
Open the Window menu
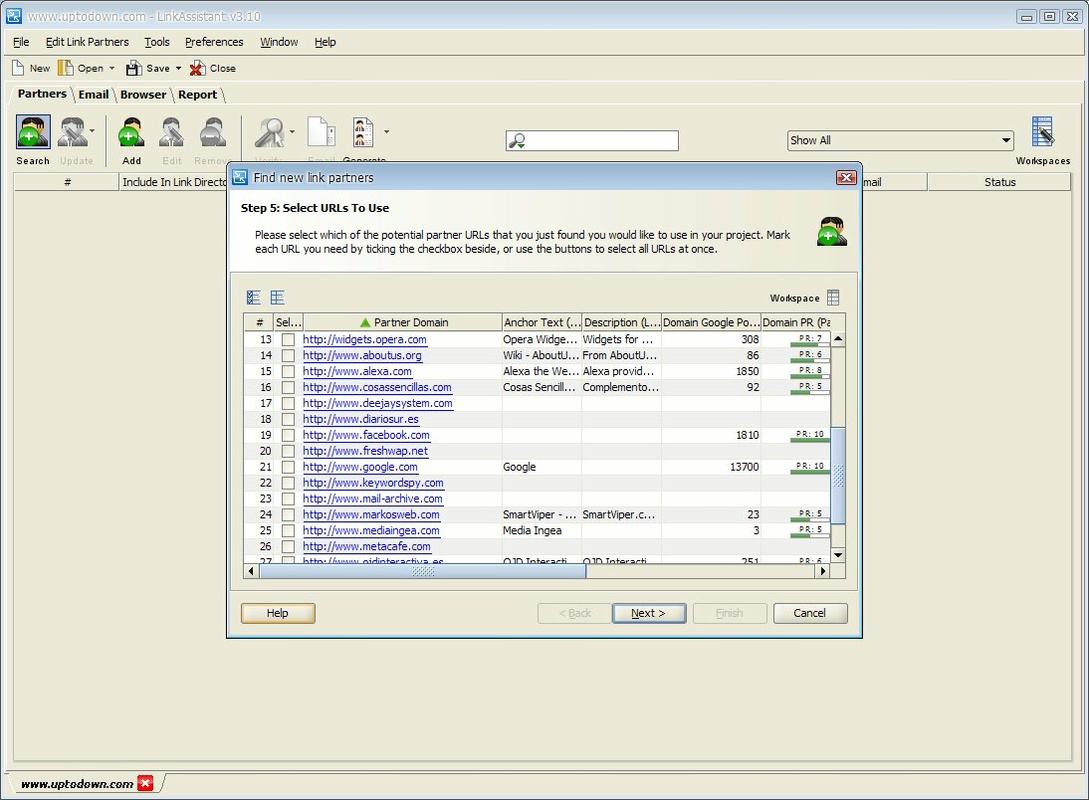[x=279, y=42]
